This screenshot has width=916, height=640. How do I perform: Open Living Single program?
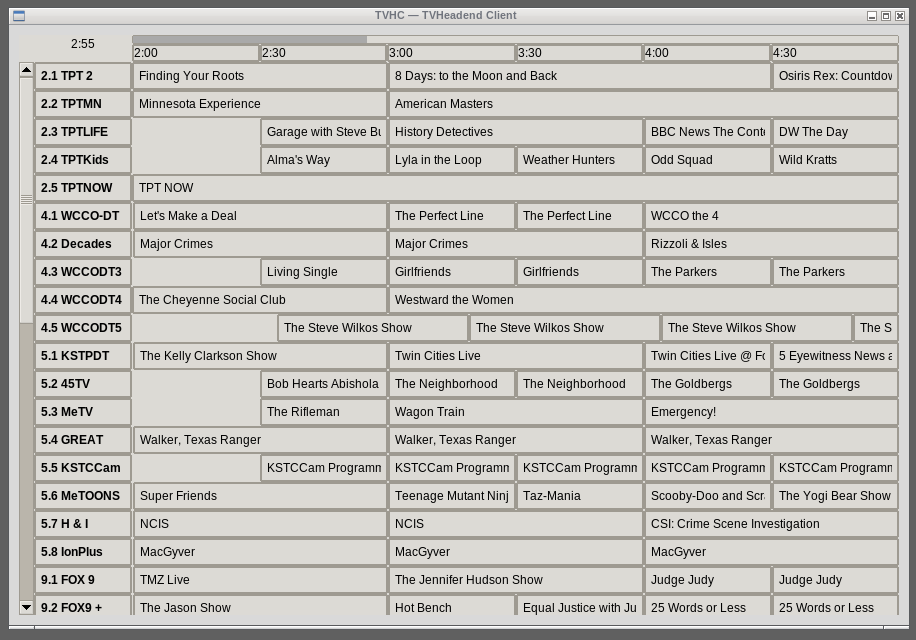324,272
